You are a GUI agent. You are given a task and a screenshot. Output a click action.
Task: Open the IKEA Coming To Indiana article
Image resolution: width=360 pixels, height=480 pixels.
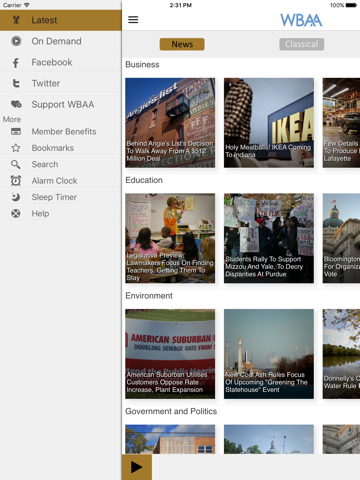(x=269, y=123)
